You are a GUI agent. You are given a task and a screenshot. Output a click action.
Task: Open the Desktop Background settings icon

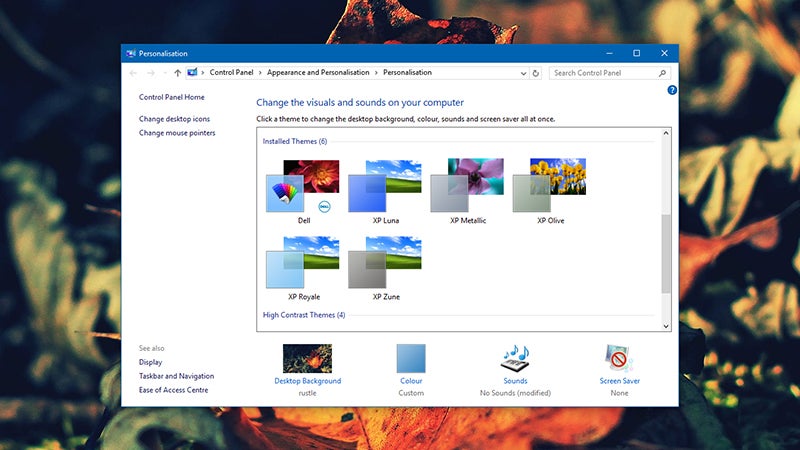pyautogui.click(x=307, y=358)
